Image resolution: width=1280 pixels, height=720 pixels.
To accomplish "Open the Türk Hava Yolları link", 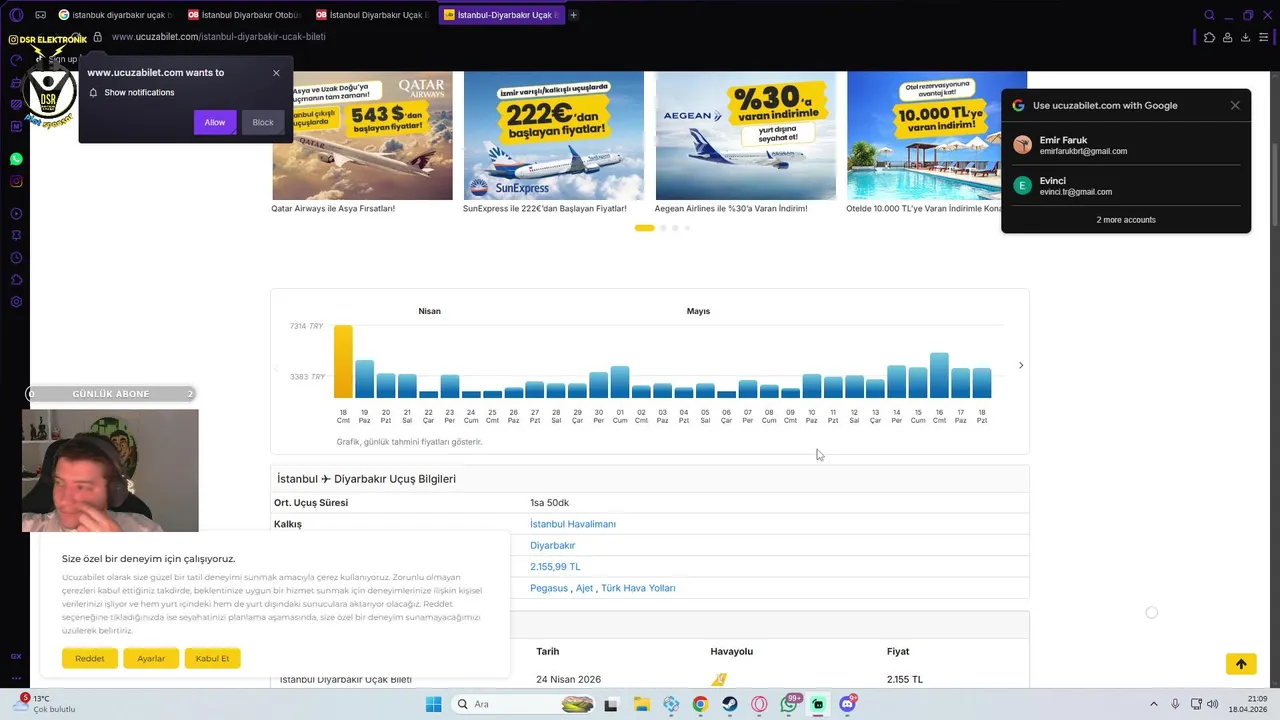I will click(638, 588).
